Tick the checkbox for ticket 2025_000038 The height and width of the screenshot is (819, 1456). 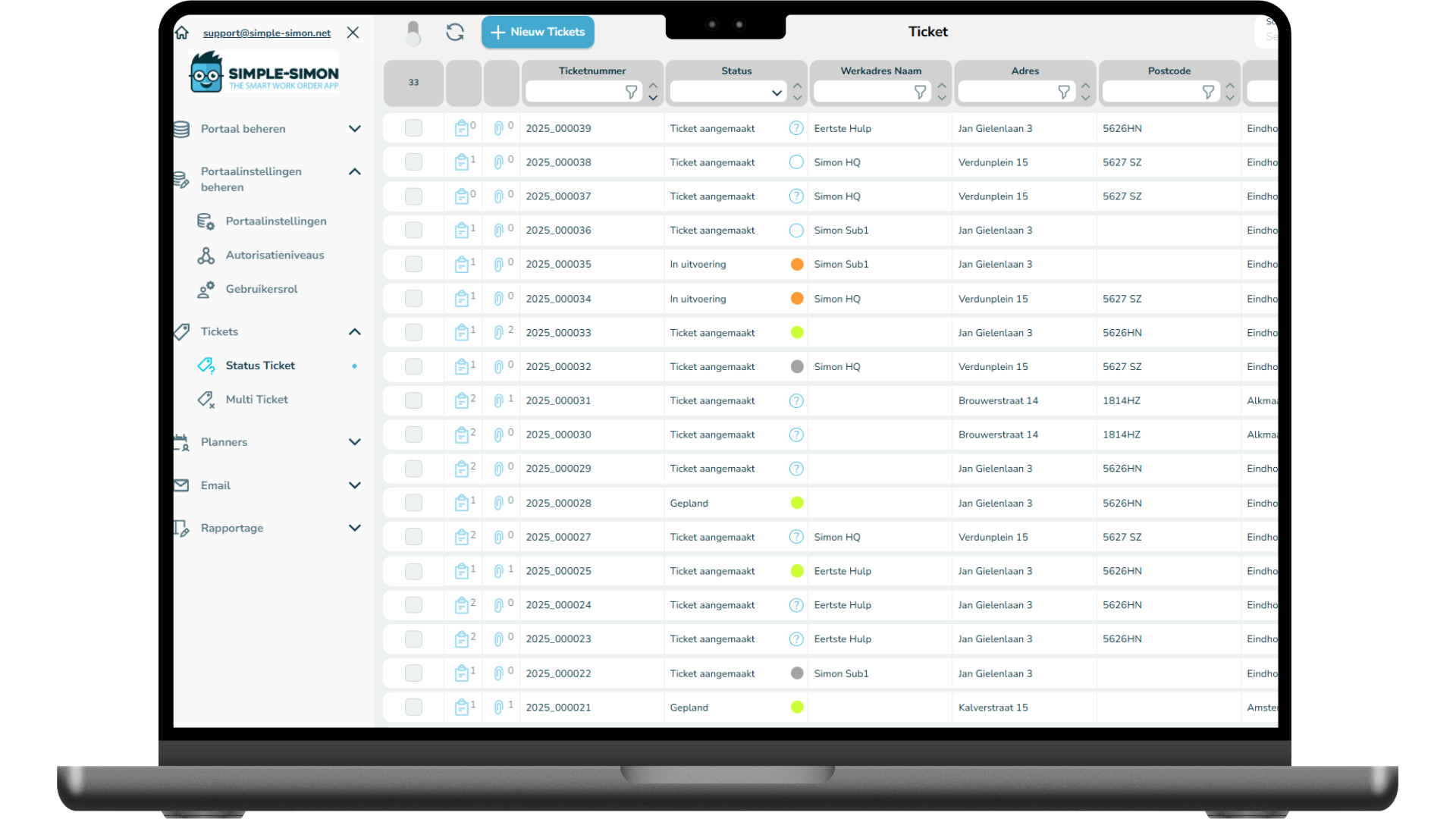click(413, 162)
